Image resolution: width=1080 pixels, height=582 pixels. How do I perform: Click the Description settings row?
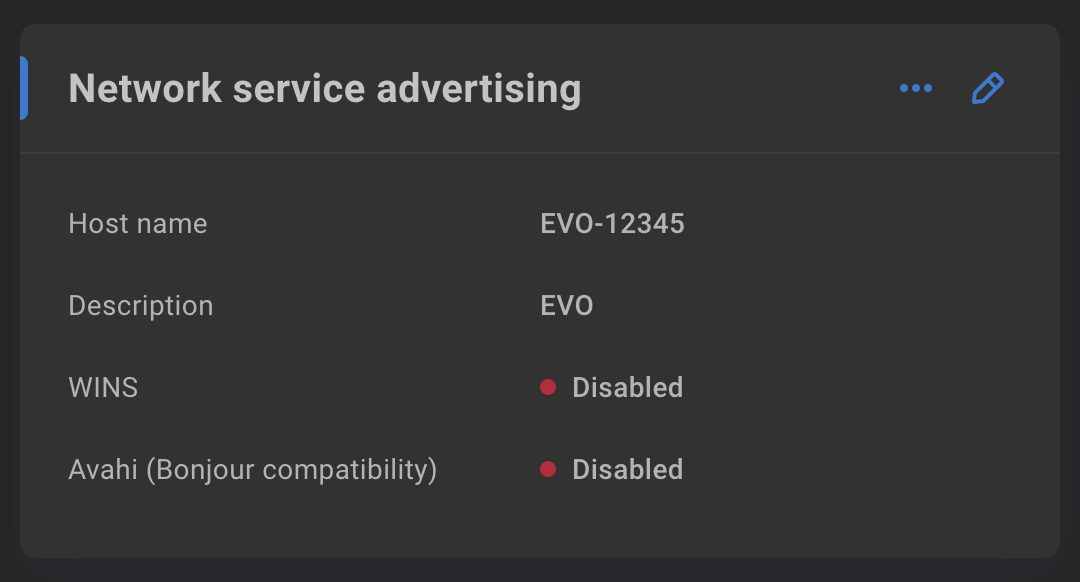pos(540,305)
